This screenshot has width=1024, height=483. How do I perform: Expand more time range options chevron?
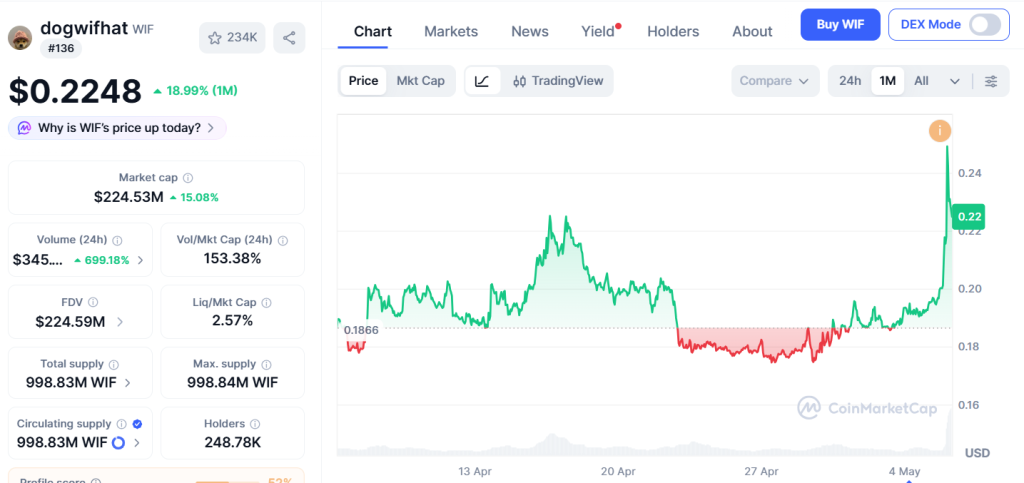pyautogui.click(x=954, y=82)
